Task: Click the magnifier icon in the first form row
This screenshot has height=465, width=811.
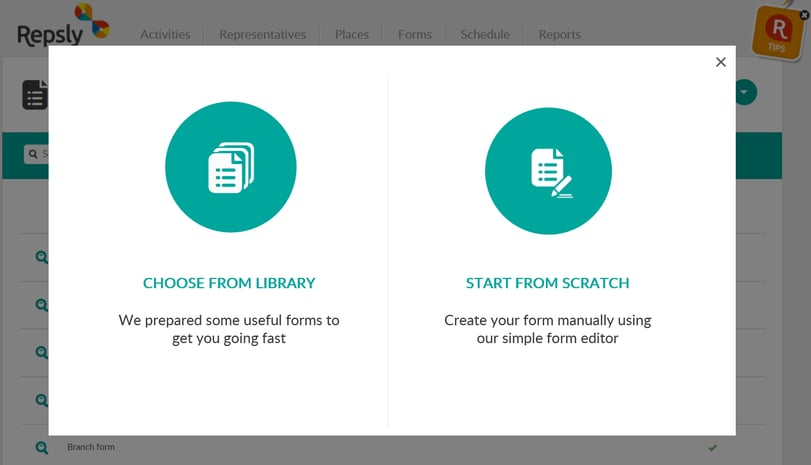Action: [x=41, y=257]
